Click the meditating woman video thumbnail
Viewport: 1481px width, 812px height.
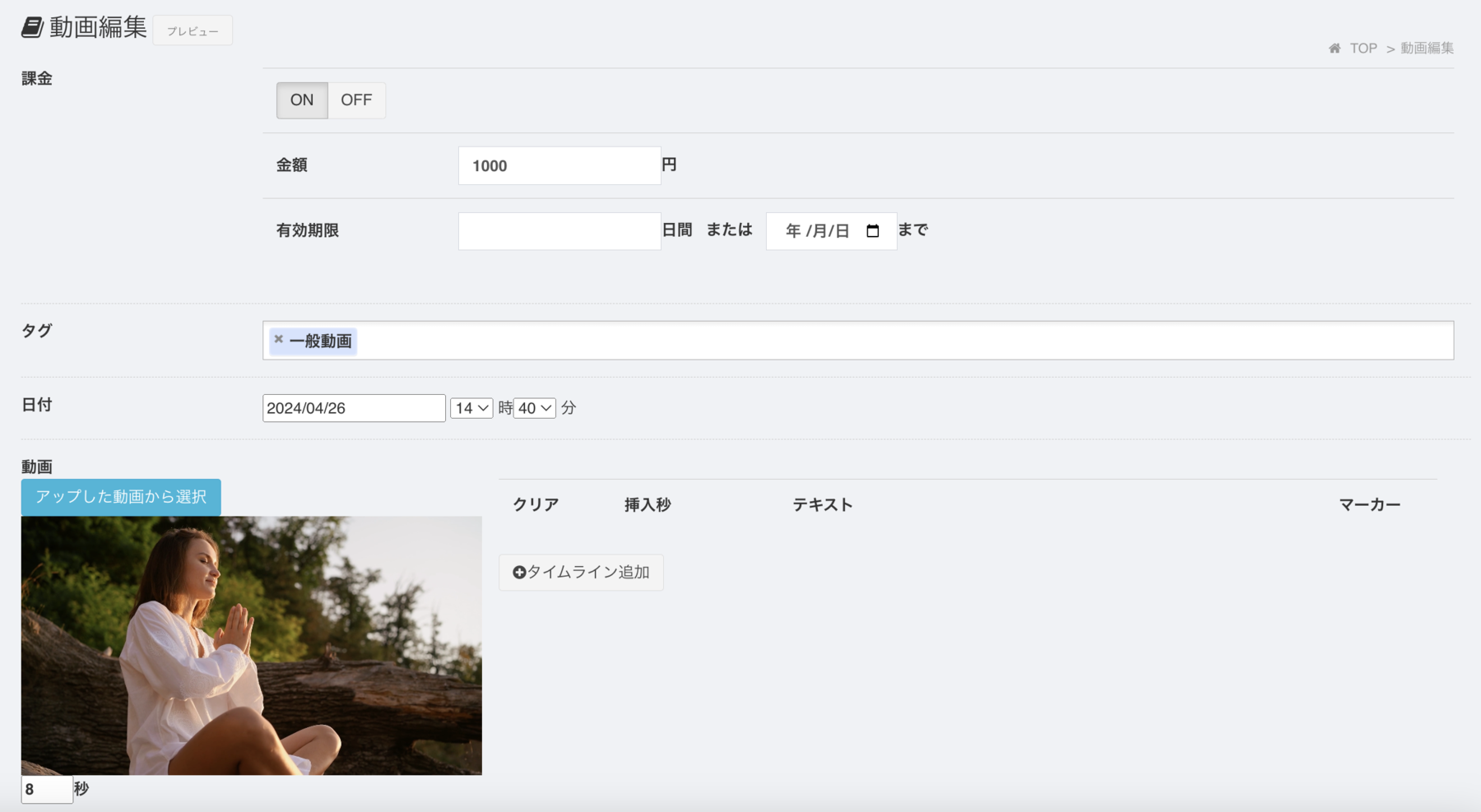252,645
